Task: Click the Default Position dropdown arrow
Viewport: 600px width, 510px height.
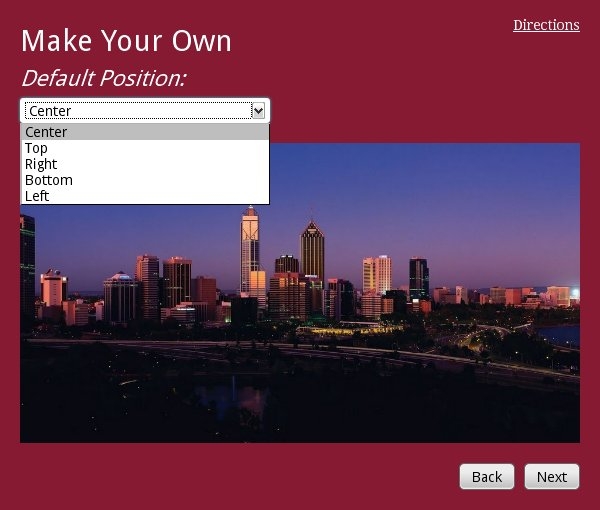Action: pos(259,111)
